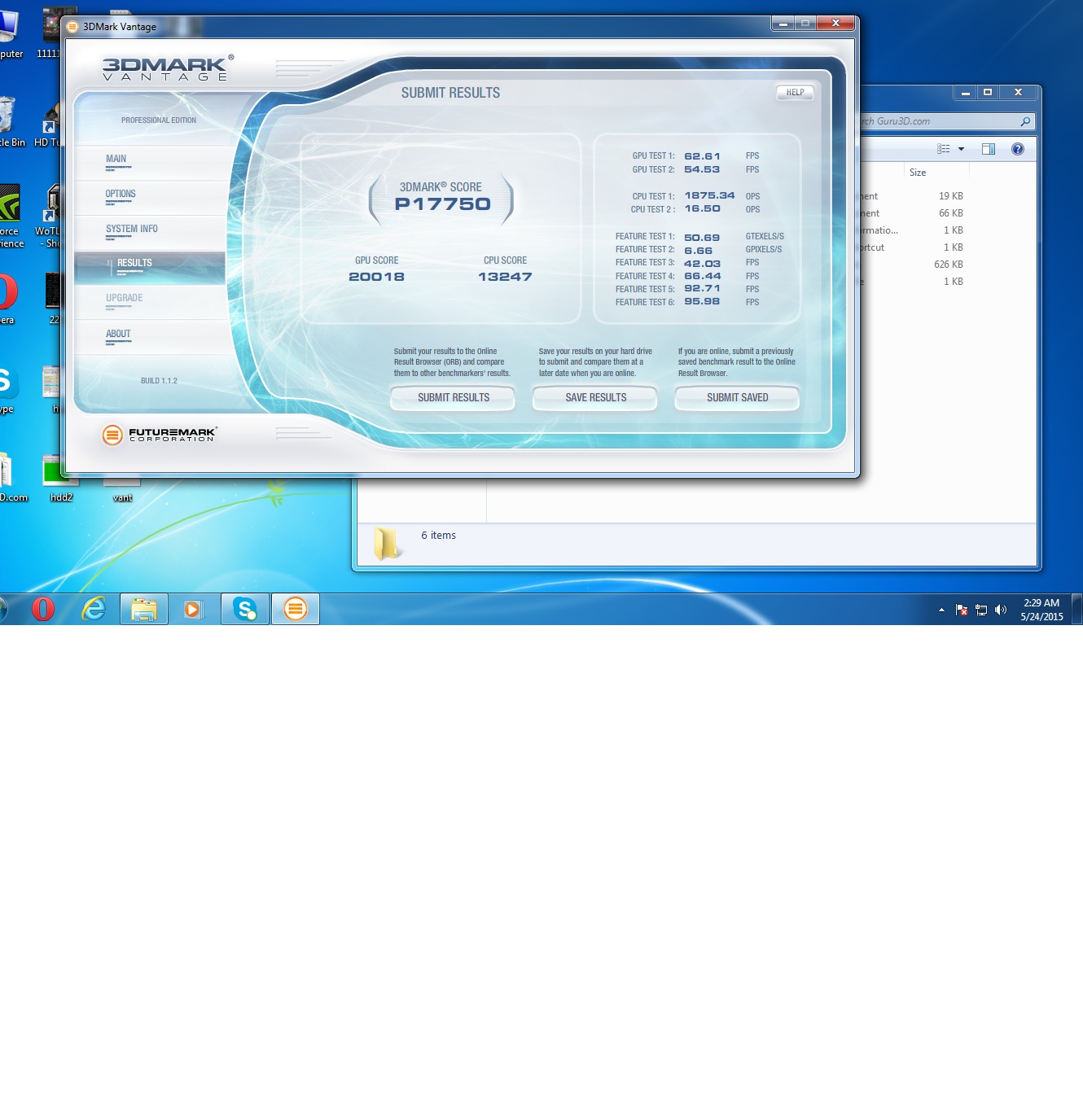The image size is (1083, 1120).
Task: Select the vant desktop icon
Action: 122,491
